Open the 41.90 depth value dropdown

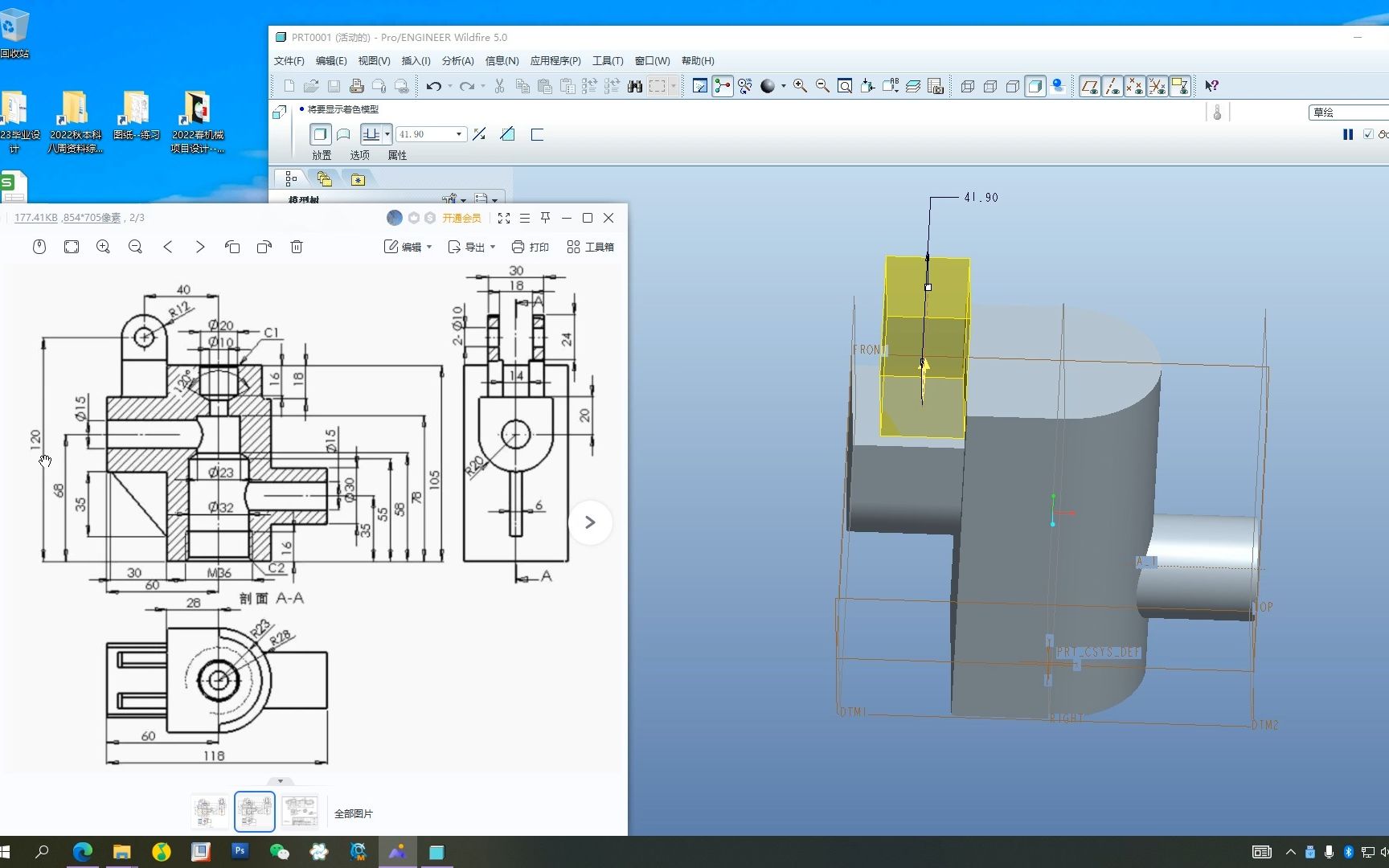[x=460, y=134]
